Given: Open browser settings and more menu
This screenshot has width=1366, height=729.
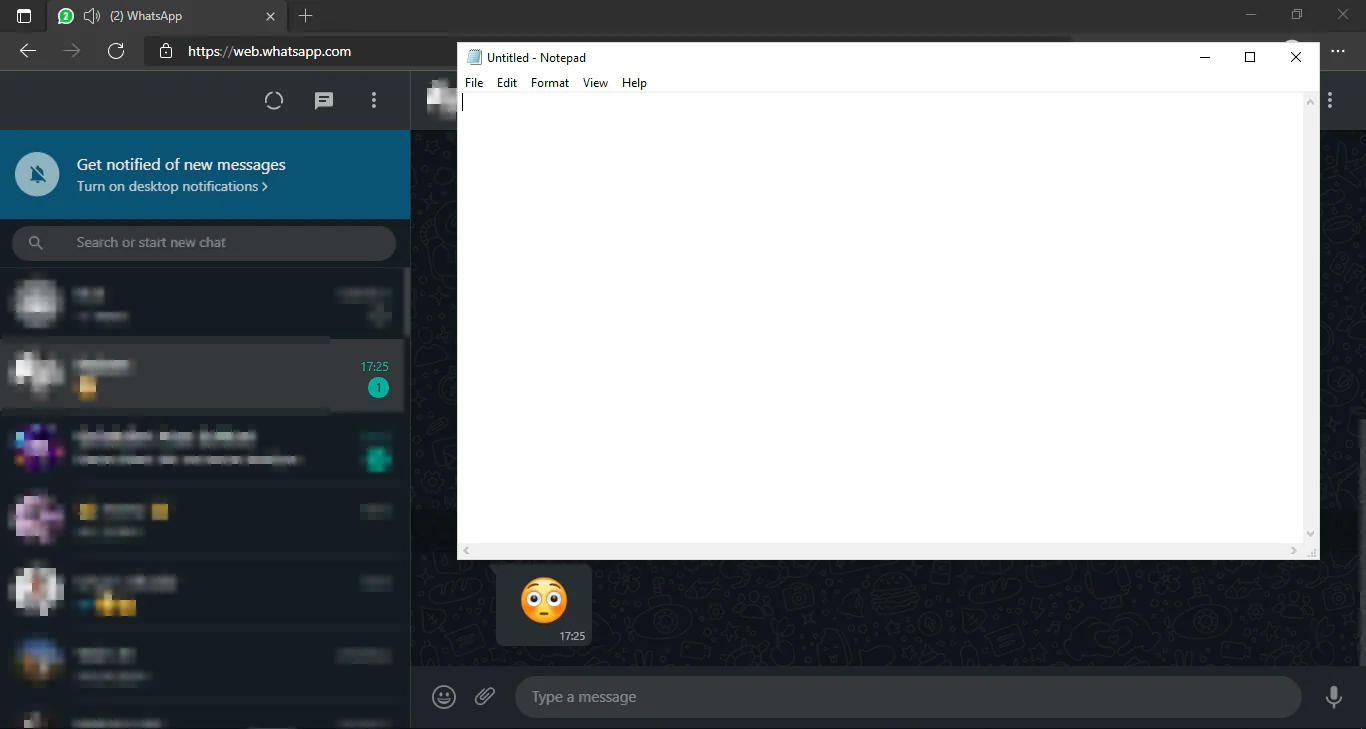Looking at the screenshot, I should coord(1338,51).
